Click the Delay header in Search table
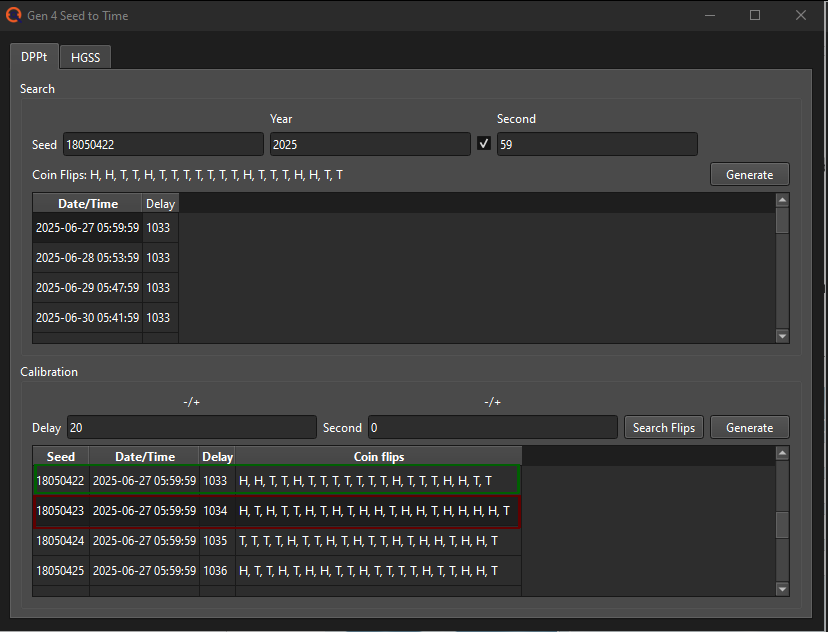Screen dimensions: 828x632 161,203
